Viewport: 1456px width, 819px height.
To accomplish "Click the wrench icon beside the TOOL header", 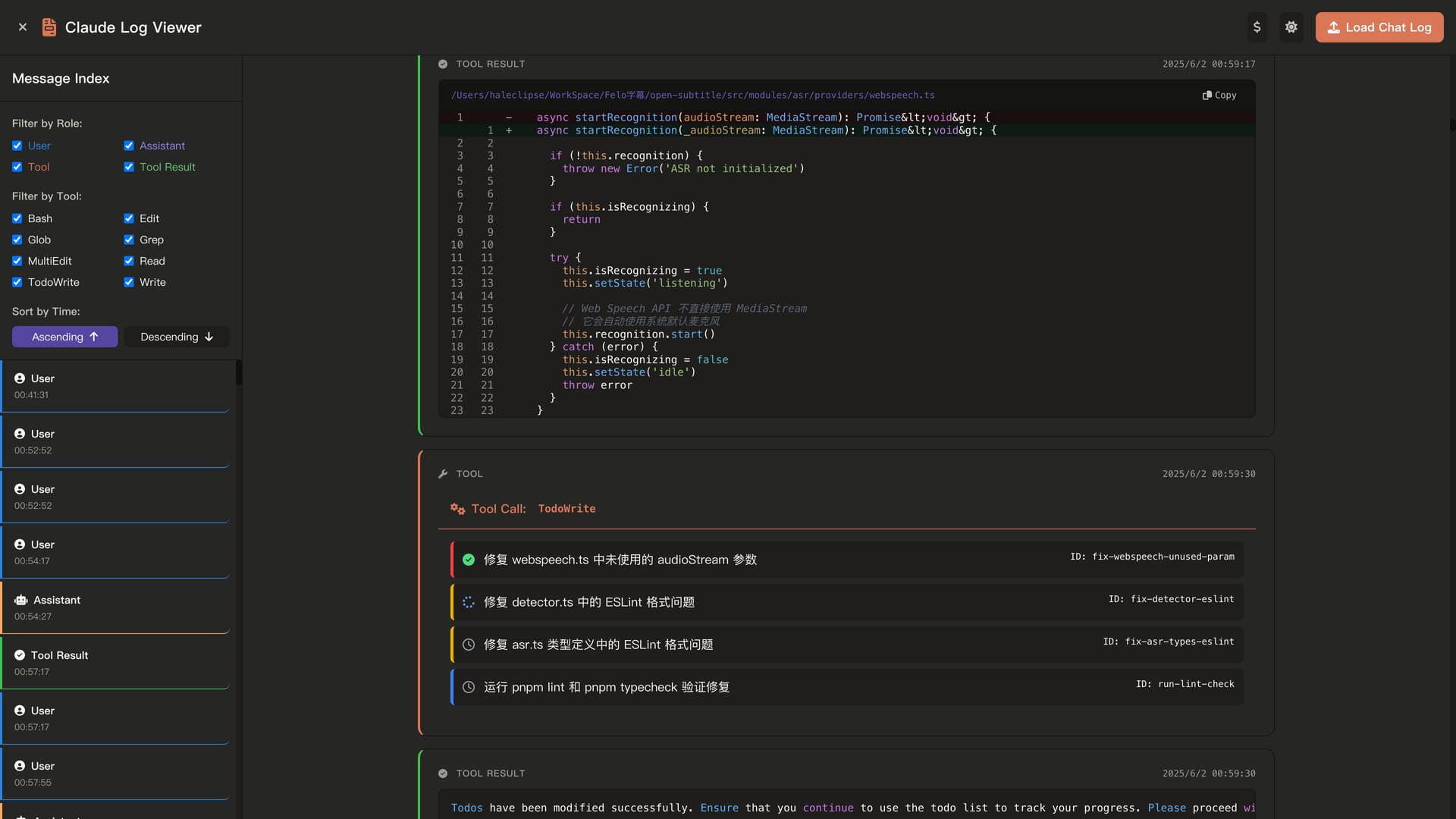I will click(x=443, y=474).
